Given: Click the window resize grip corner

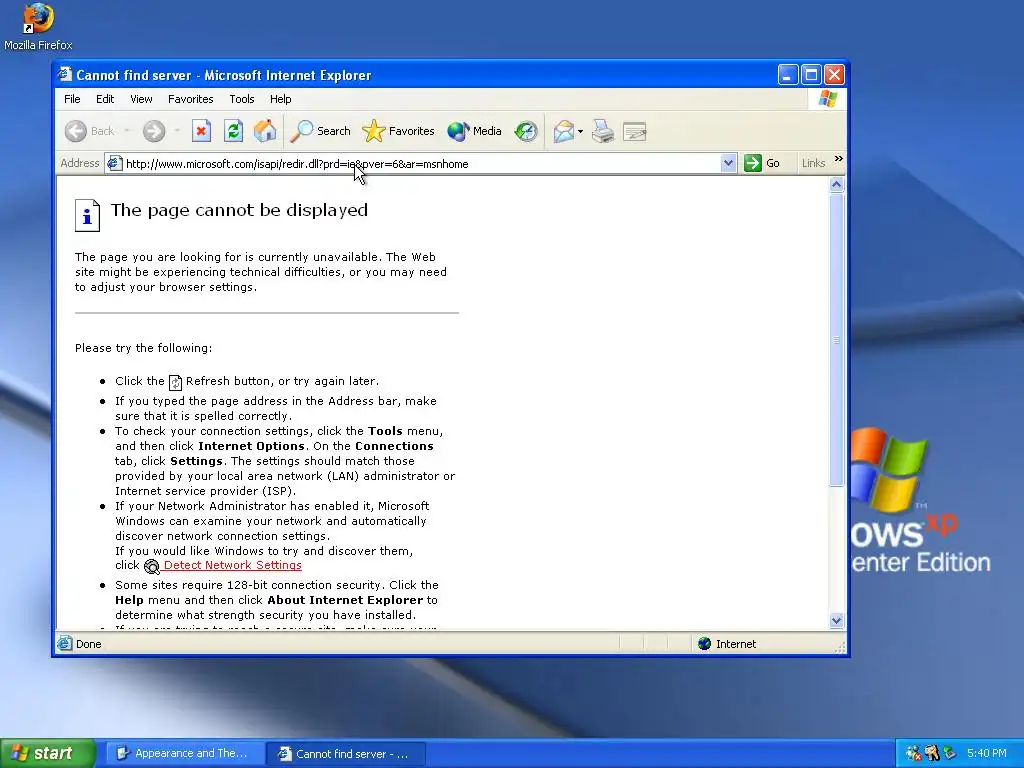Looking at the screenshot, I should (840, 647).
